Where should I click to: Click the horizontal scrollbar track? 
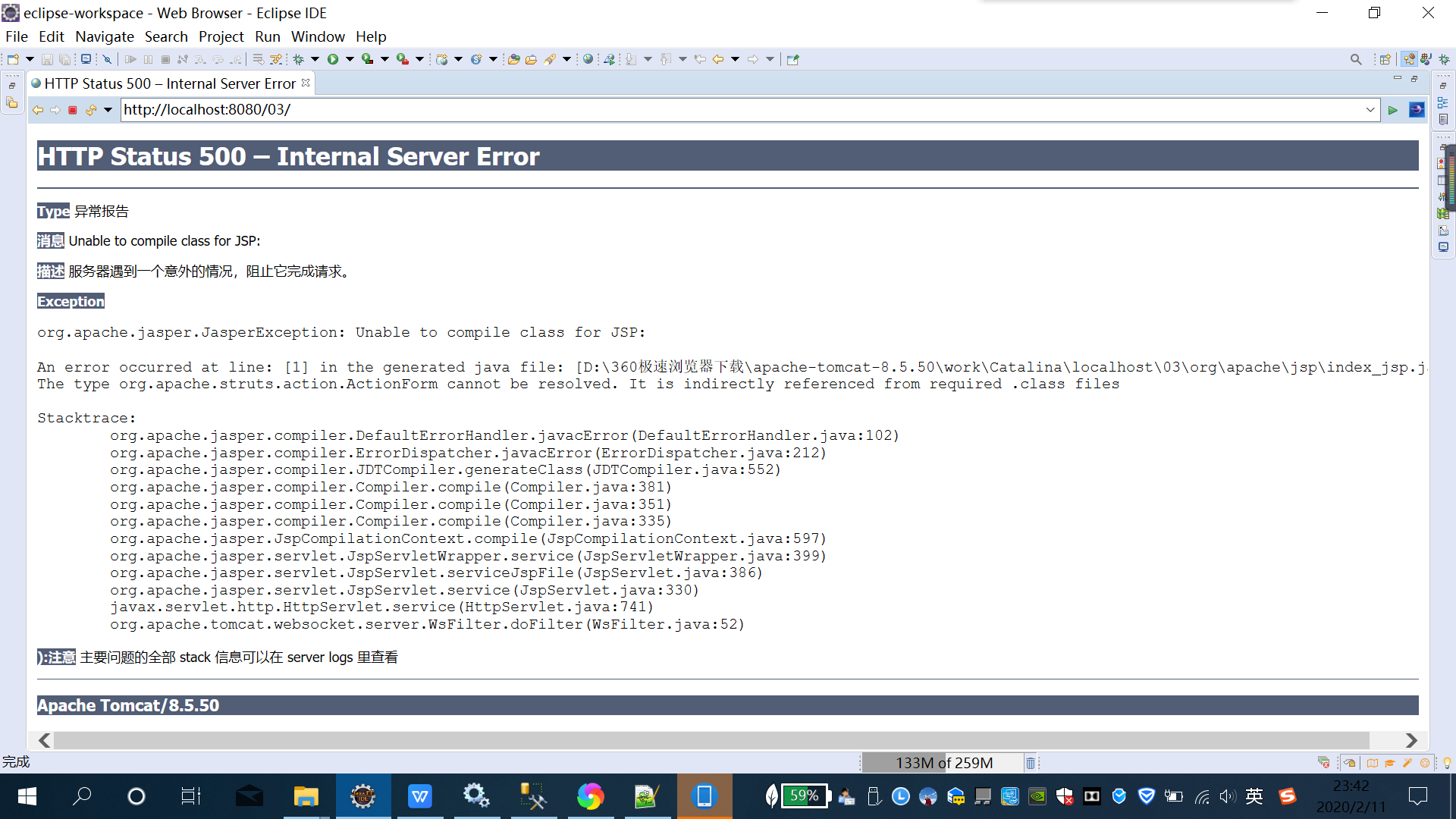click(711, 740)
